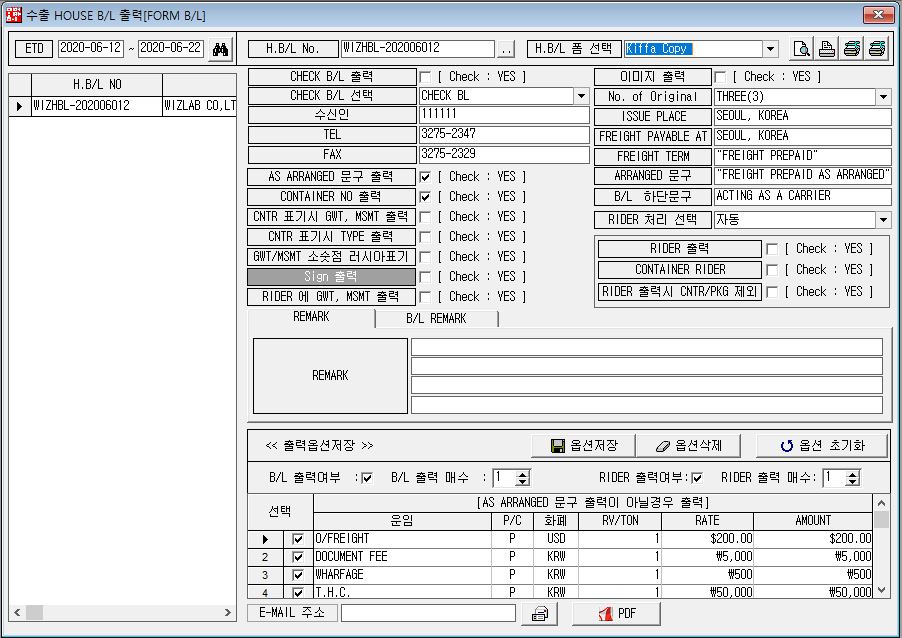Check the RIDER 에 GWT, MSMT 출력 checkbox
The width and height of the screenshot is (902, 638).
click(425, 297)
